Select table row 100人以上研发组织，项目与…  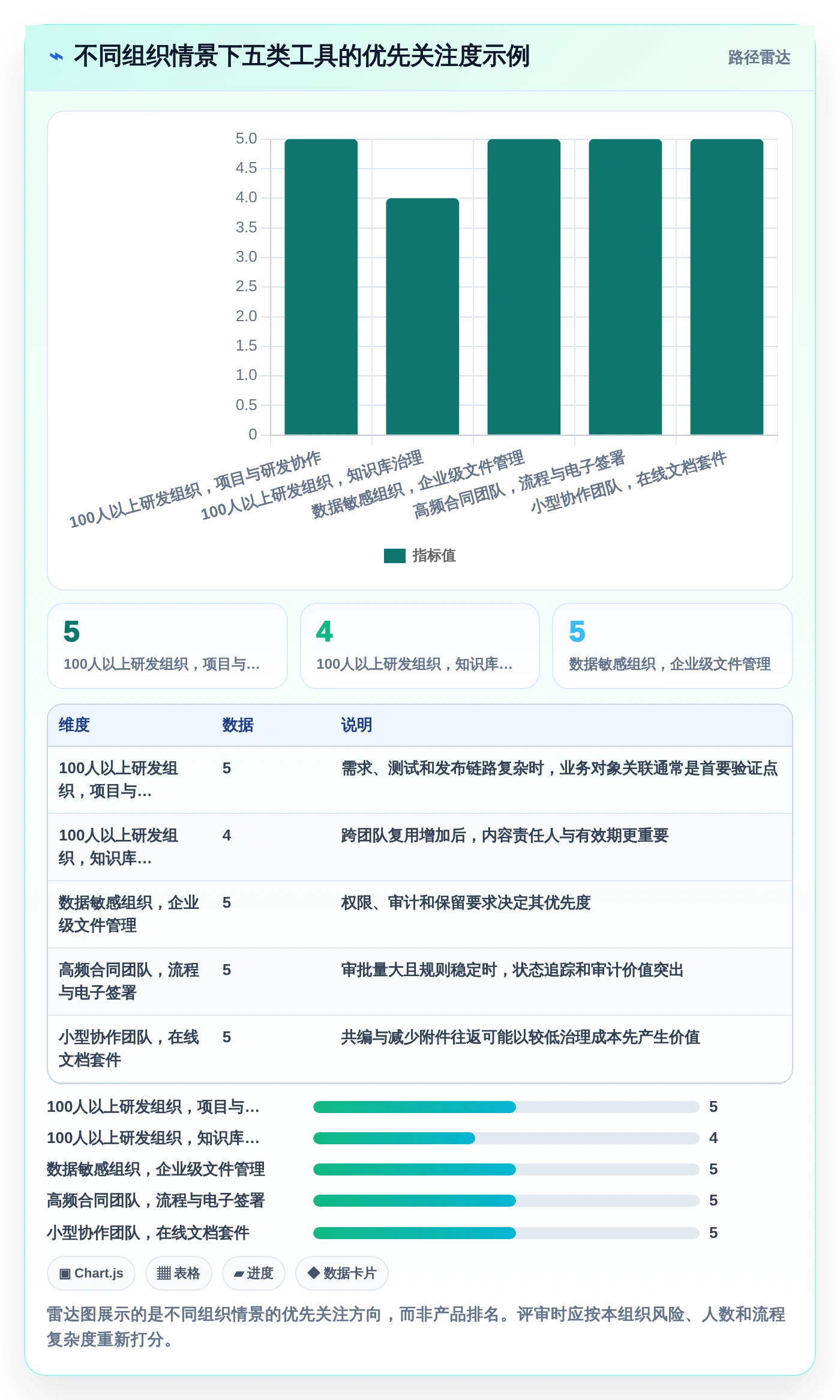420,780
